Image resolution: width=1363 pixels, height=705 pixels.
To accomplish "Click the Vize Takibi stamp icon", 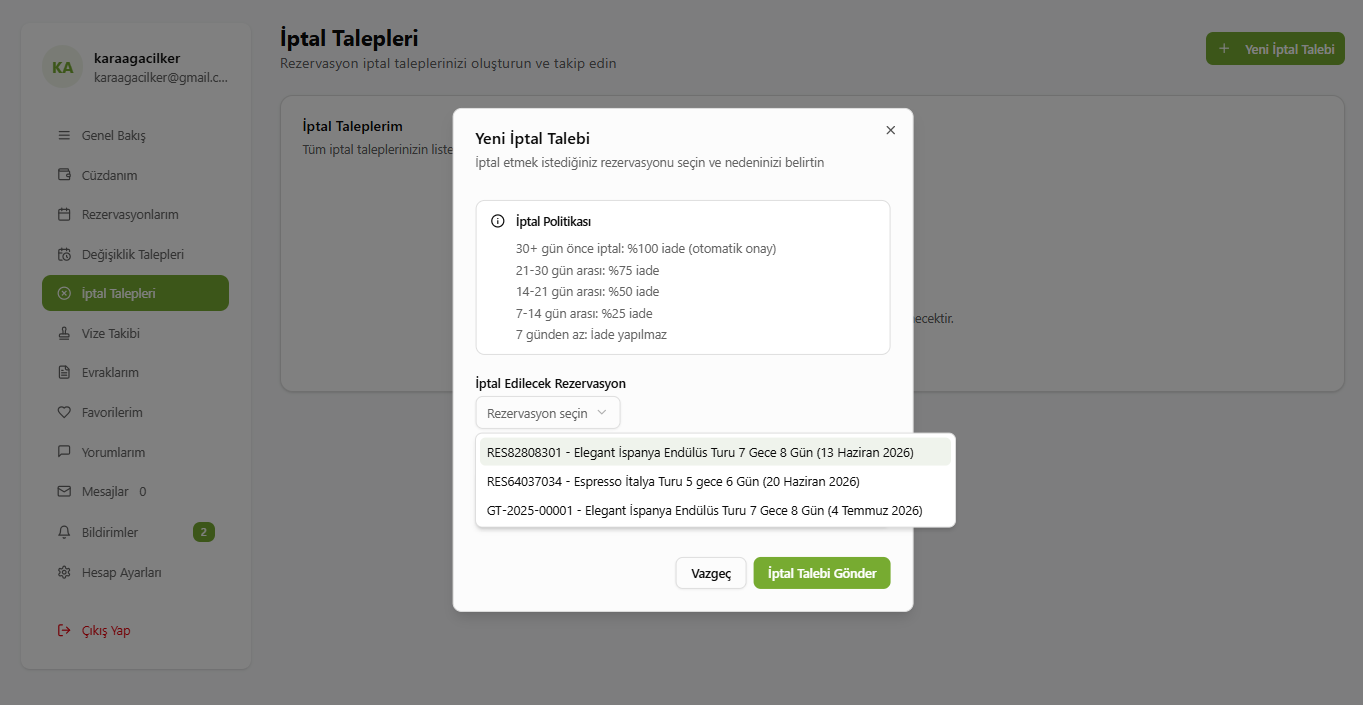I will (64, 333).
